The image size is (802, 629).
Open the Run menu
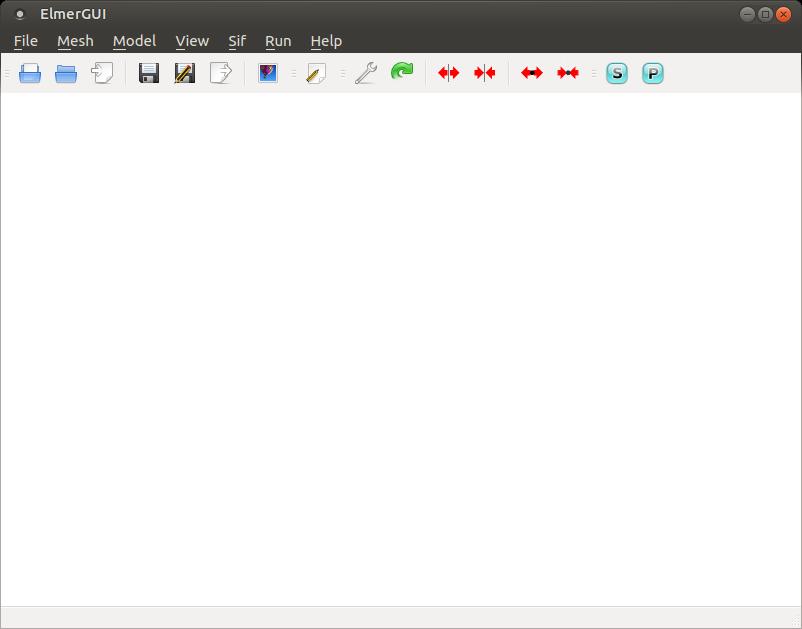[278, 41]
